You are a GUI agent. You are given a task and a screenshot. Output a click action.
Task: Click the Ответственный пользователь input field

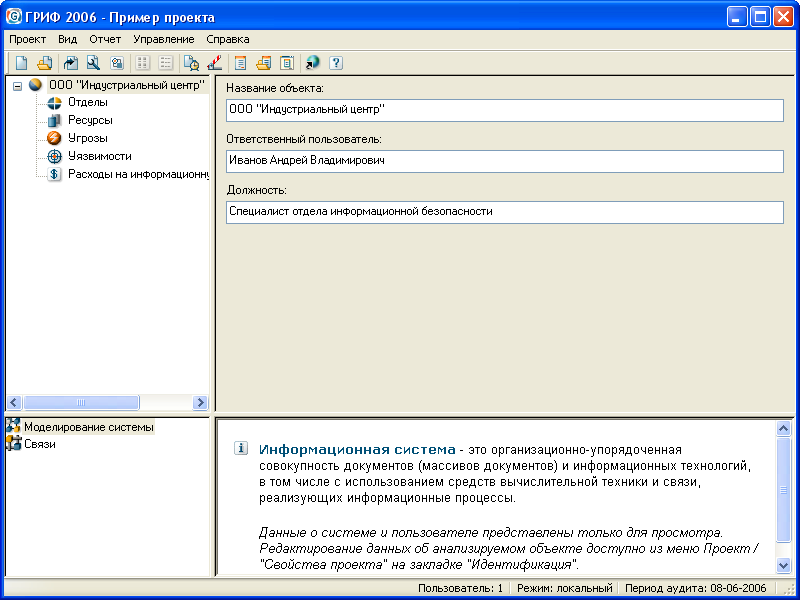pos(505,161)
